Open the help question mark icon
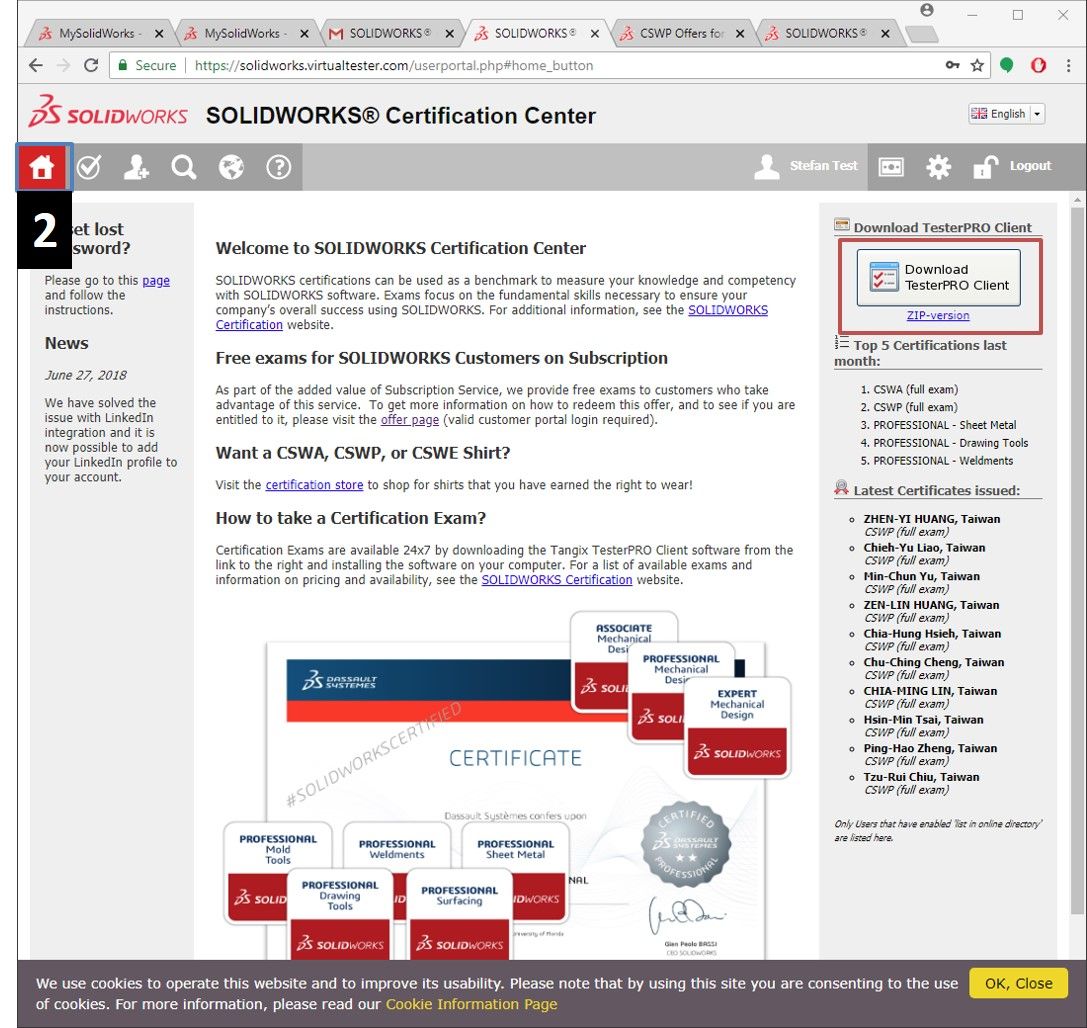The height and width of the screenshot is (1028, 1087). tap(277, 167)
